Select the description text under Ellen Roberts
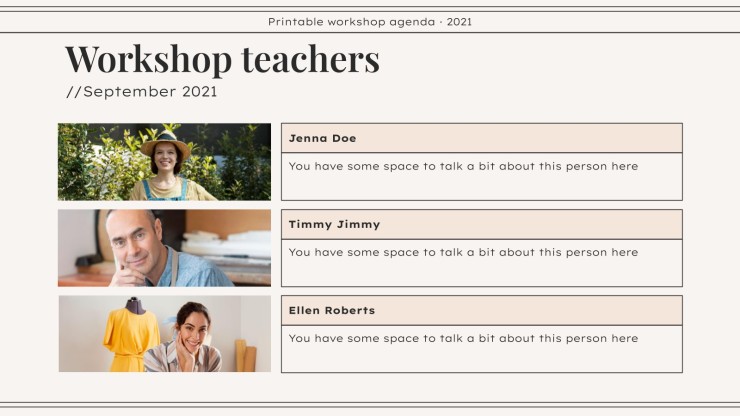The image size is (740, 416). tap(463, 338)
